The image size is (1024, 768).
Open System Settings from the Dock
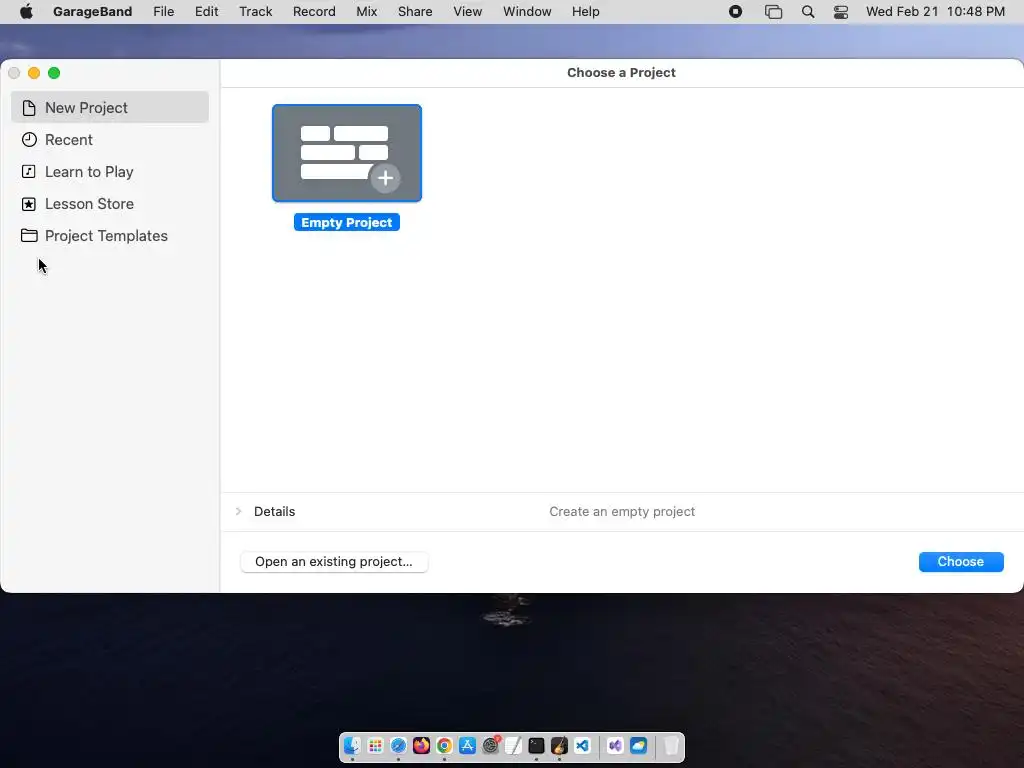(x=490, y=746)
